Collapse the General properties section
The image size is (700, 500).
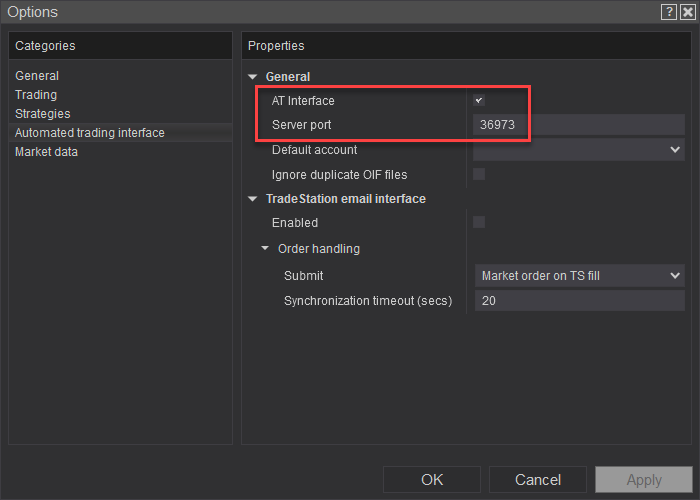[x=253, y=77]
